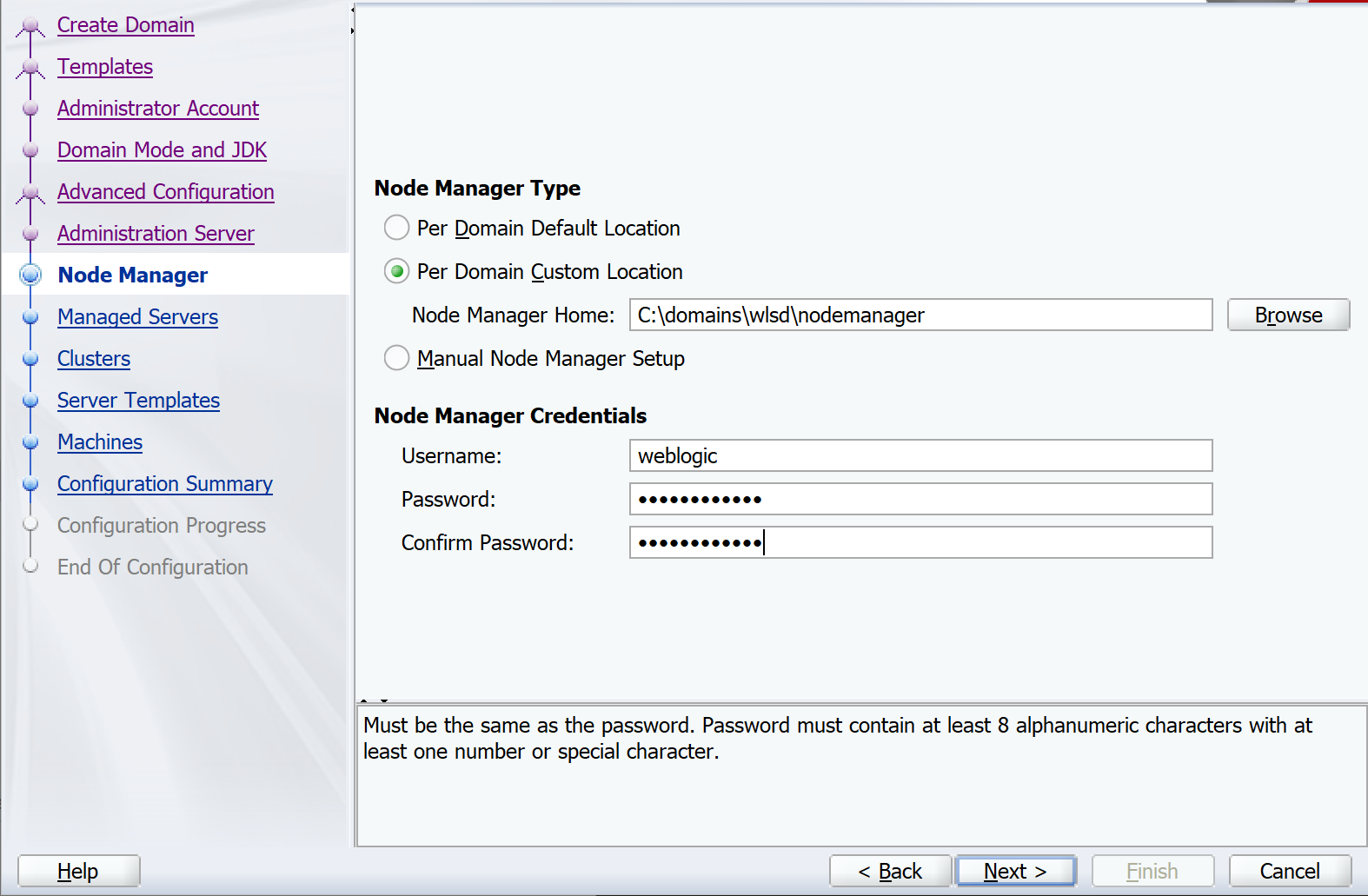
Task: Click the Node Manager Home path field
Action: coord(920,315)
